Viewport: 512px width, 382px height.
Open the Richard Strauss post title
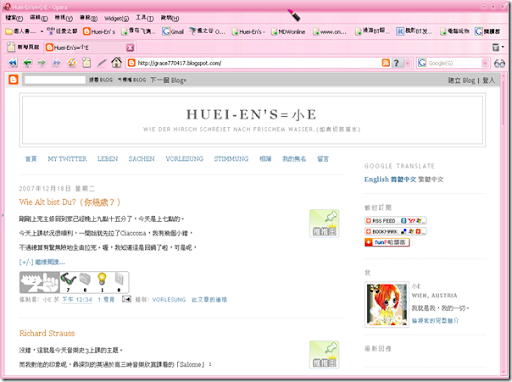(47, 333)
